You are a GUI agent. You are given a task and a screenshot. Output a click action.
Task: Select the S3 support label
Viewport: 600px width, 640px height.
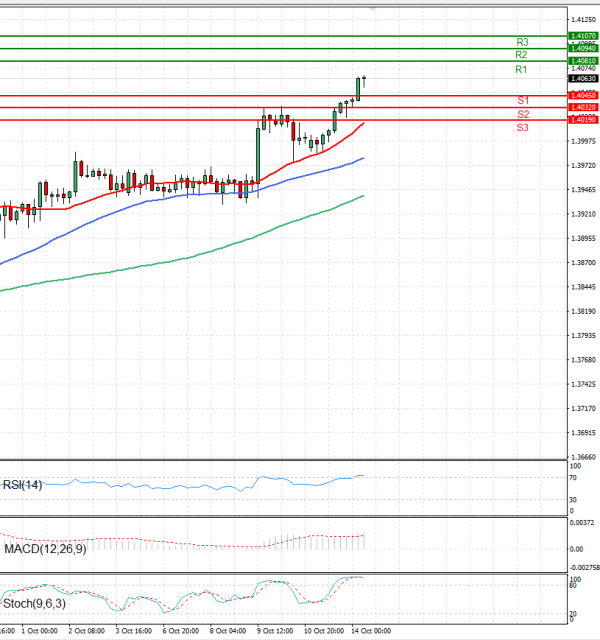point(523,127)
